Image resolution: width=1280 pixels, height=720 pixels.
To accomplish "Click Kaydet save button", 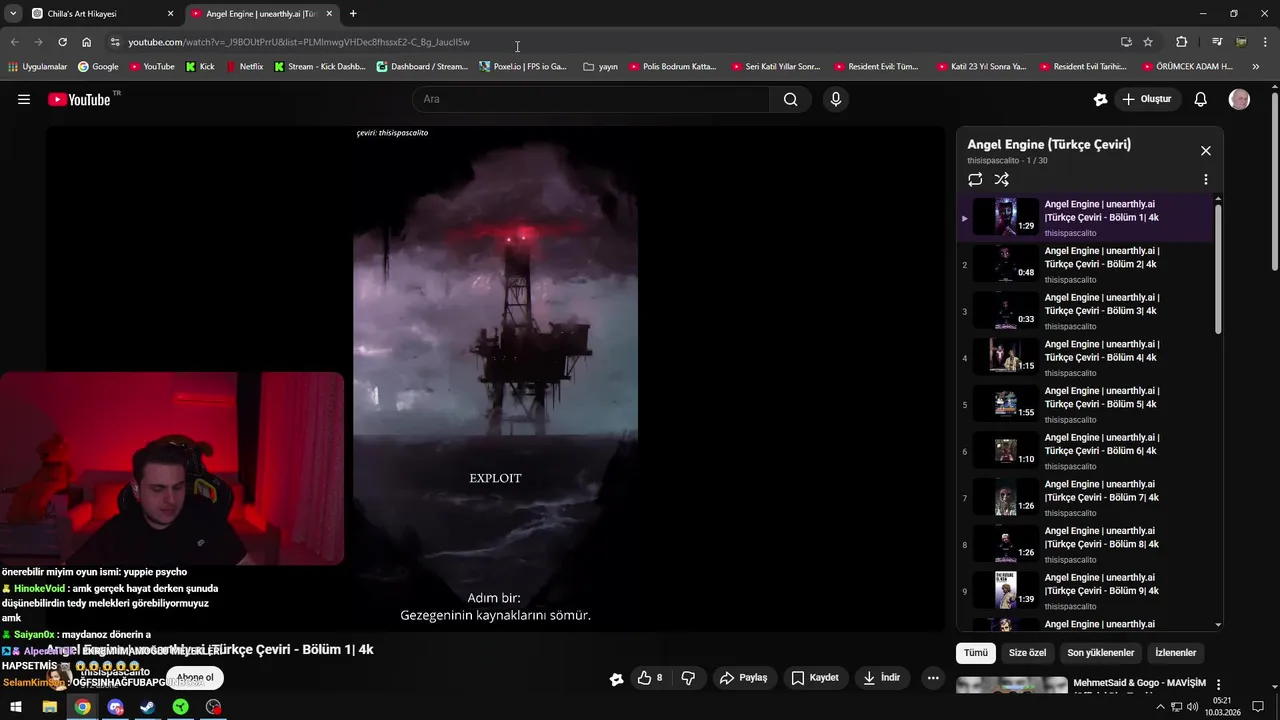I will click(815, 678).
